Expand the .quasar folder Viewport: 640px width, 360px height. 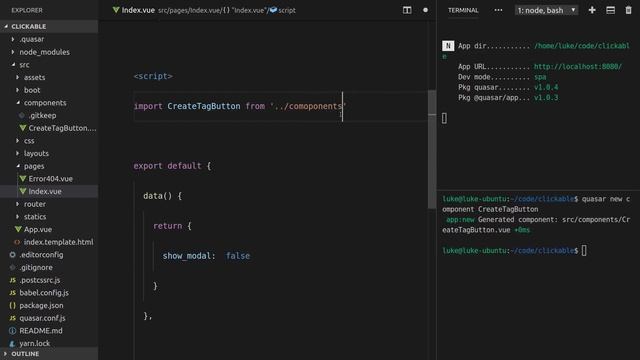coord(13,39)
